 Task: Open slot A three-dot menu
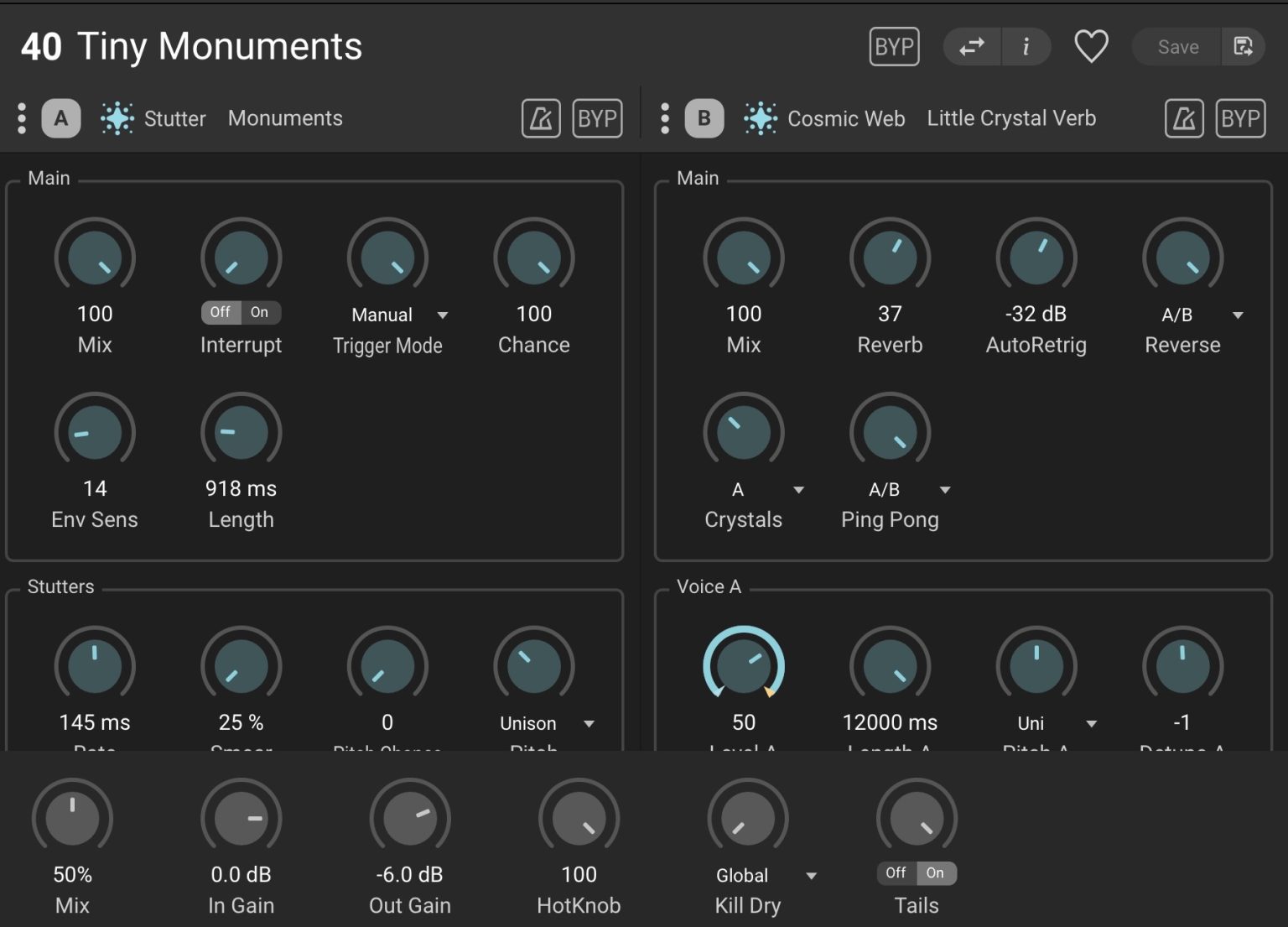tap(22, 118)
